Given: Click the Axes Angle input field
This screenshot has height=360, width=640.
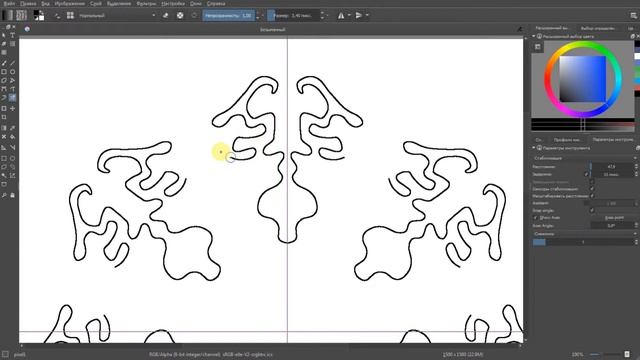Looking at the screenshot, I should [611, 225].
